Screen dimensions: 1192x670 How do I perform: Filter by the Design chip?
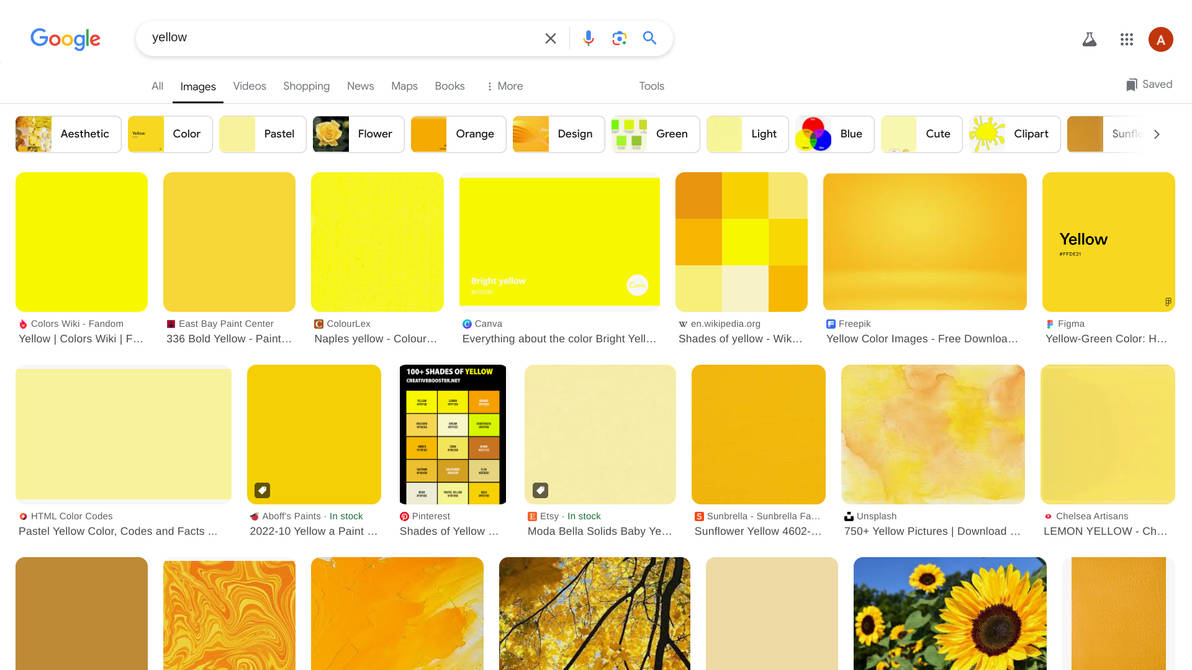pos(559,134)
